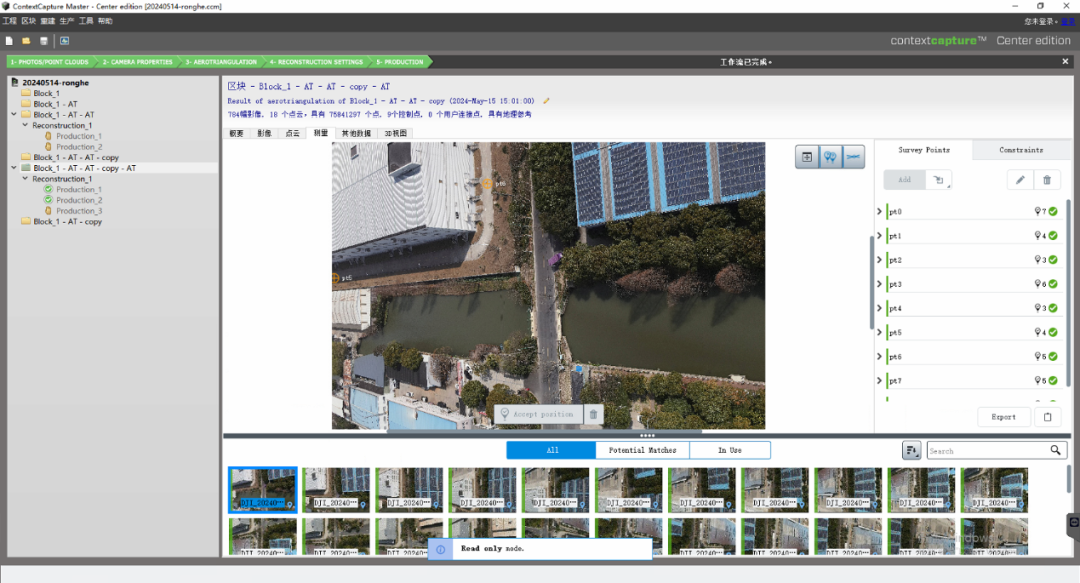Click the trash icon beside Accept position
Screen dimensions: 1080x583
[x=593, y=414]
